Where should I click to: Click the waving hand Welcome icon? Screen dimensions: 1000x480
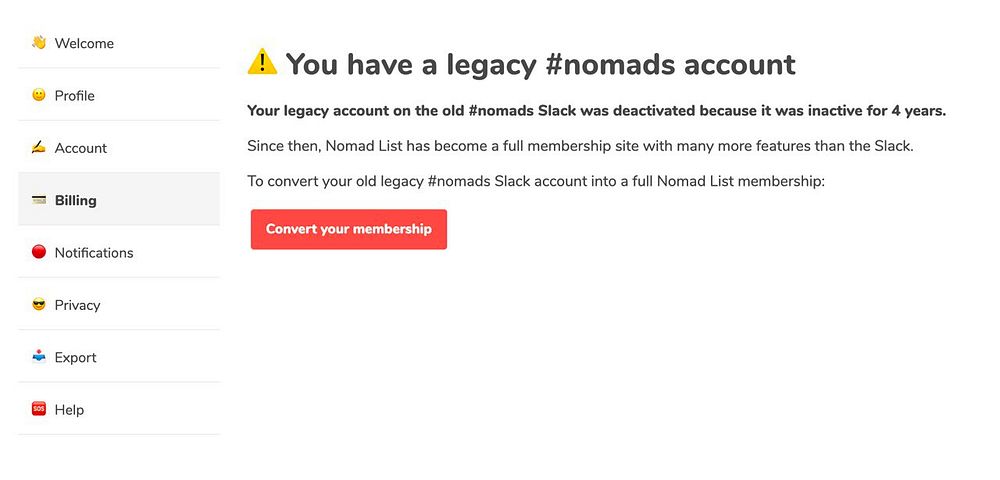39,43
